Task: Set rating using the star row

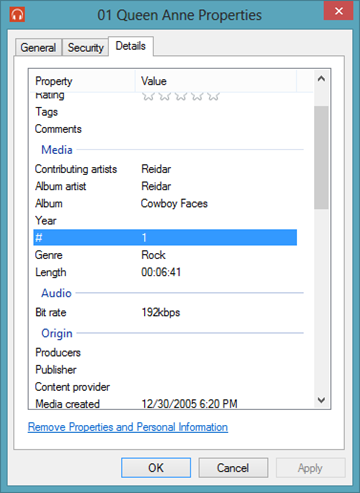Action: (181, 96)
